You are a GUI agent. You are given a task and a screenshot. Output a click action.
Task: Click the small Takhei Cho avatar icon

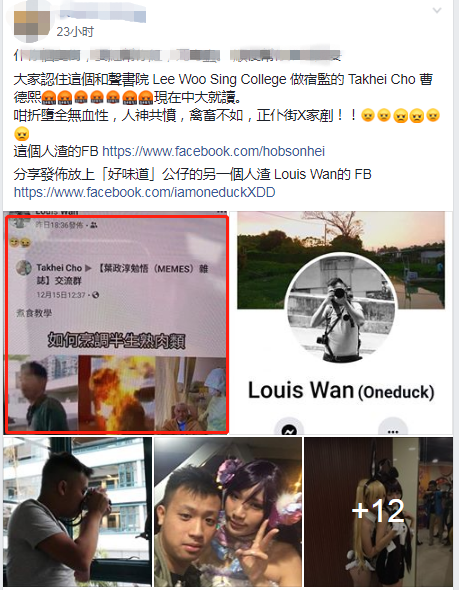(24, 268)
